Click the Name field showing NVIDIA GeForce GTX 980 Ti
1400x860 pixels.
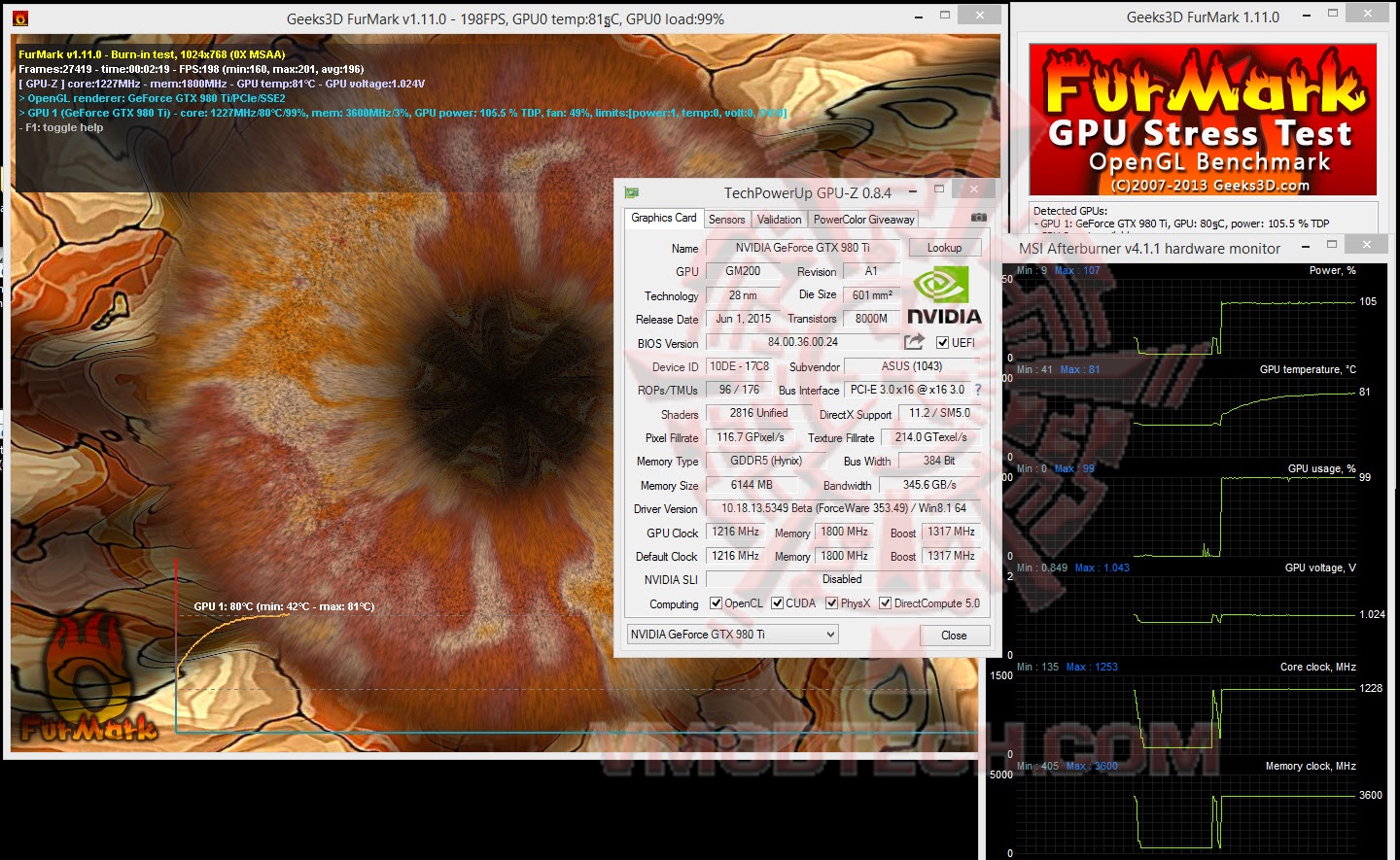(803, 248)
